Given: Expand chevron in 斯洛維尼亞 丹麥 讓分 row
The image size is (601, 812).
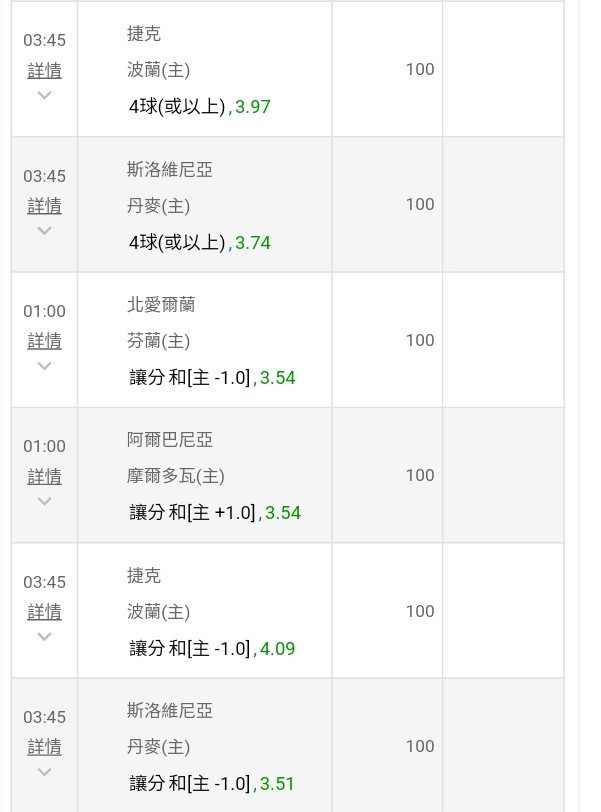Looking at the screenshot, I should [45, 772].
